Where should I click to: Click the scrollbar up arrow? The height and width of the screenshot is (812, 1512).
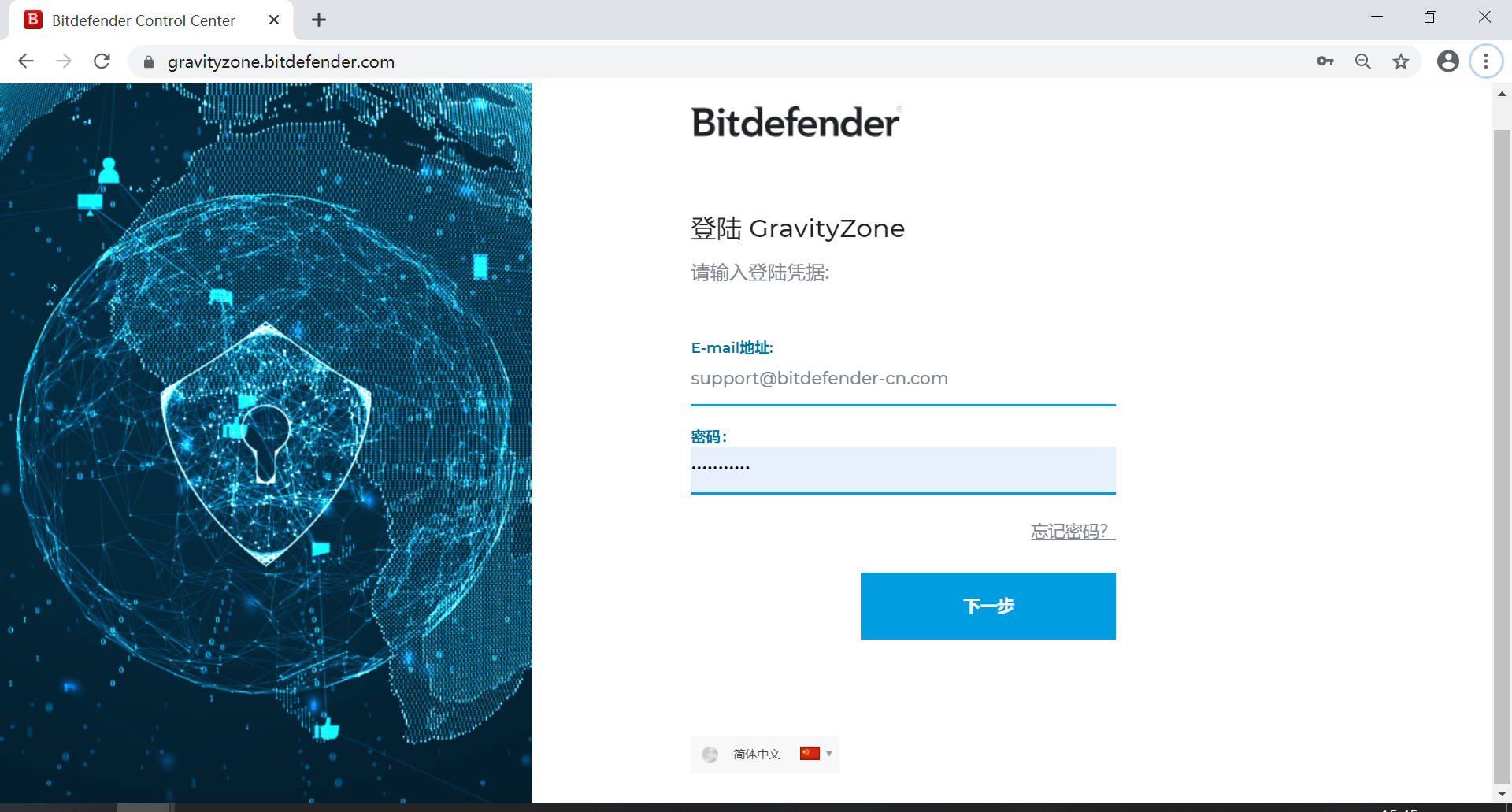point(1502,94)
